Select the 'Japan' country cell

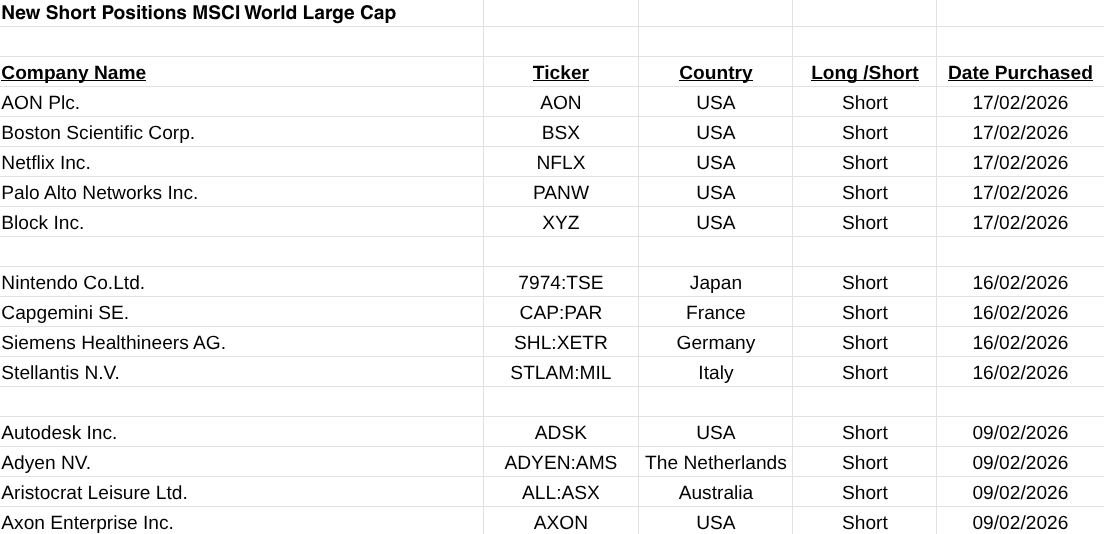coord(715,283)
